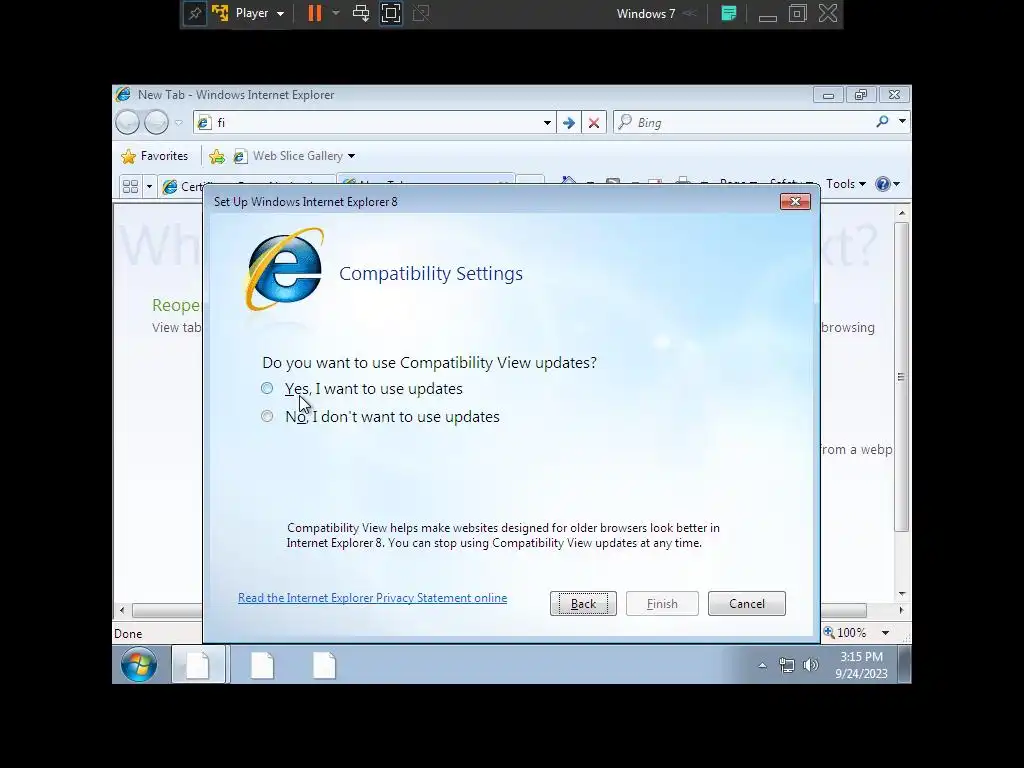1024x768 pixels.
Task: Click the horizontal scroll left arrow
Action: click(122, 611)
